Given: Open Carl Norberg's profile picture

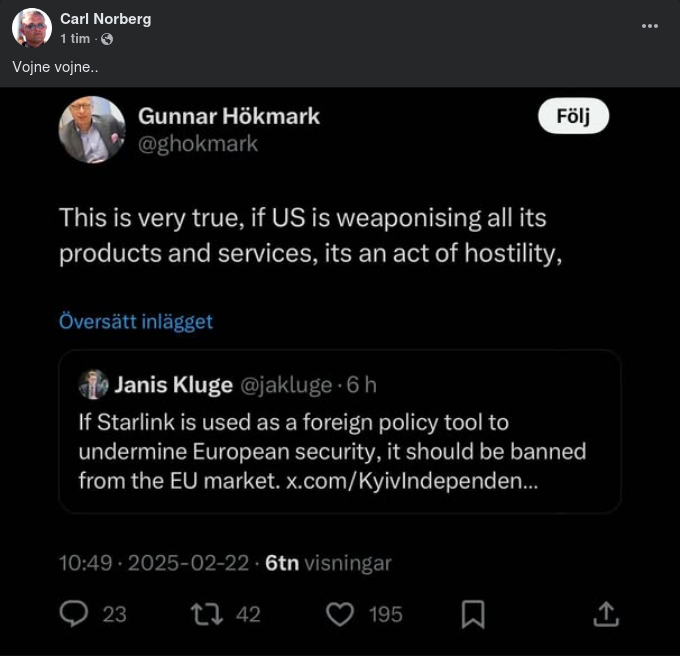Looking at the screenshot, I should [32, 28].
